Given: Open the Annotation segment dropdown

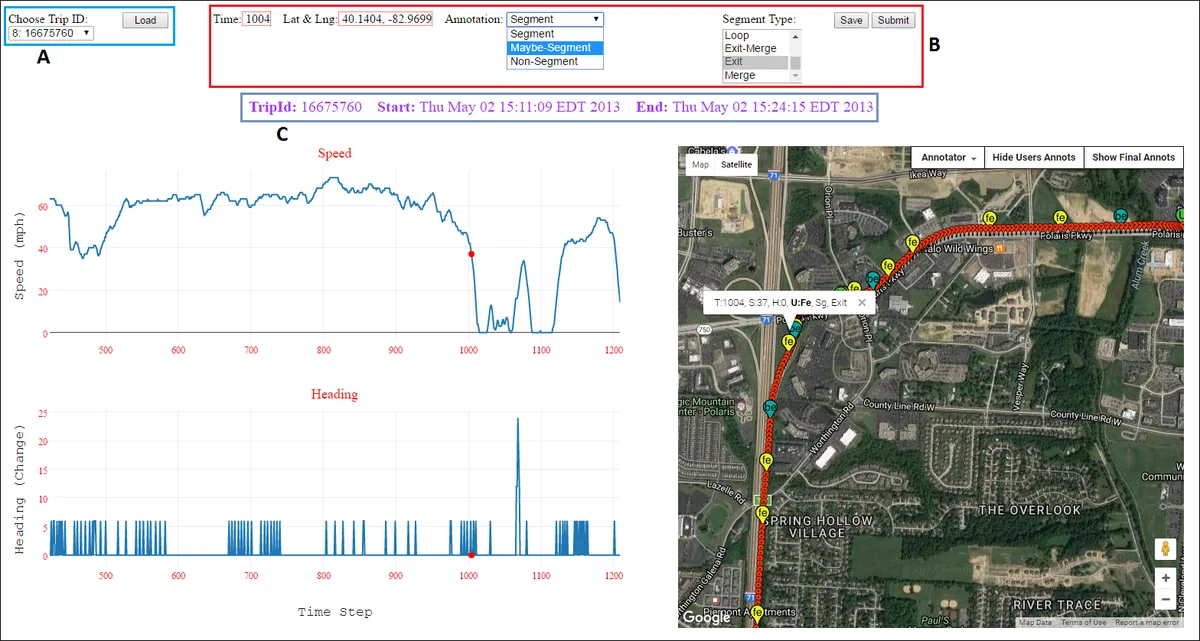Looking at the screenshot, I should tap(554, 18).
